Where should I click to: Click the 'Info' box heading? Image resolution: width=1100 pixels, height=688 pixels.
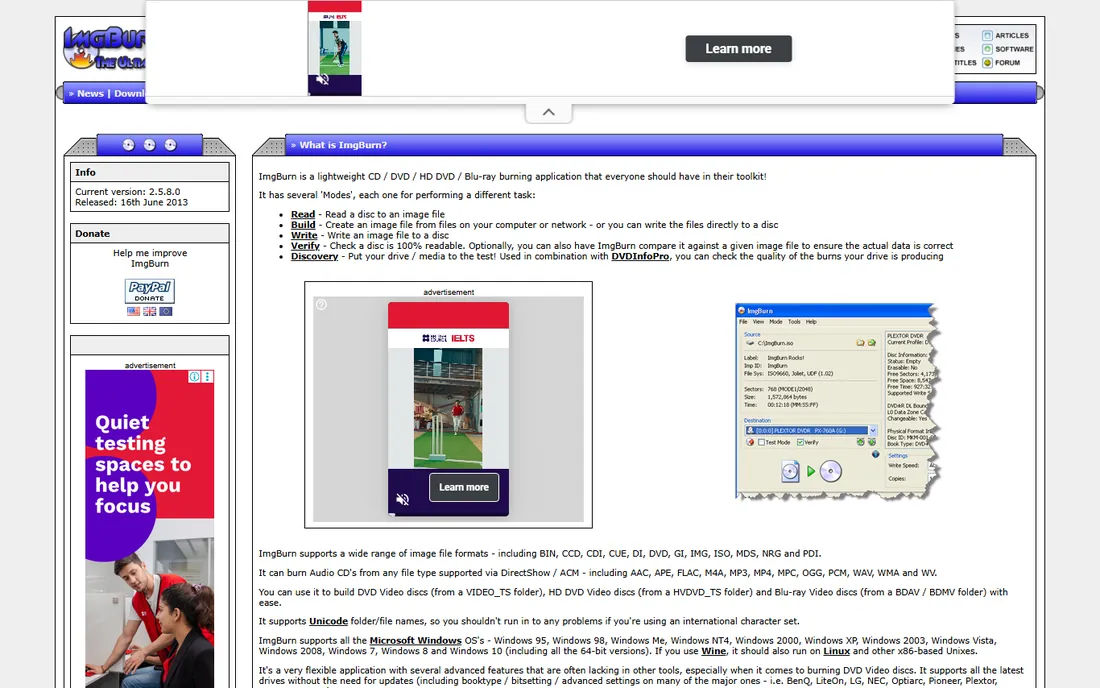coord(149,173)
